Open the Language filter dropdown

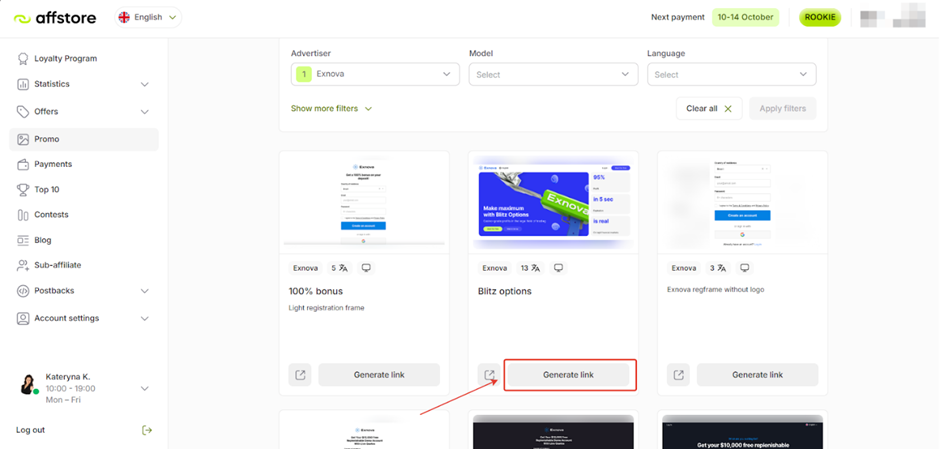731,74
